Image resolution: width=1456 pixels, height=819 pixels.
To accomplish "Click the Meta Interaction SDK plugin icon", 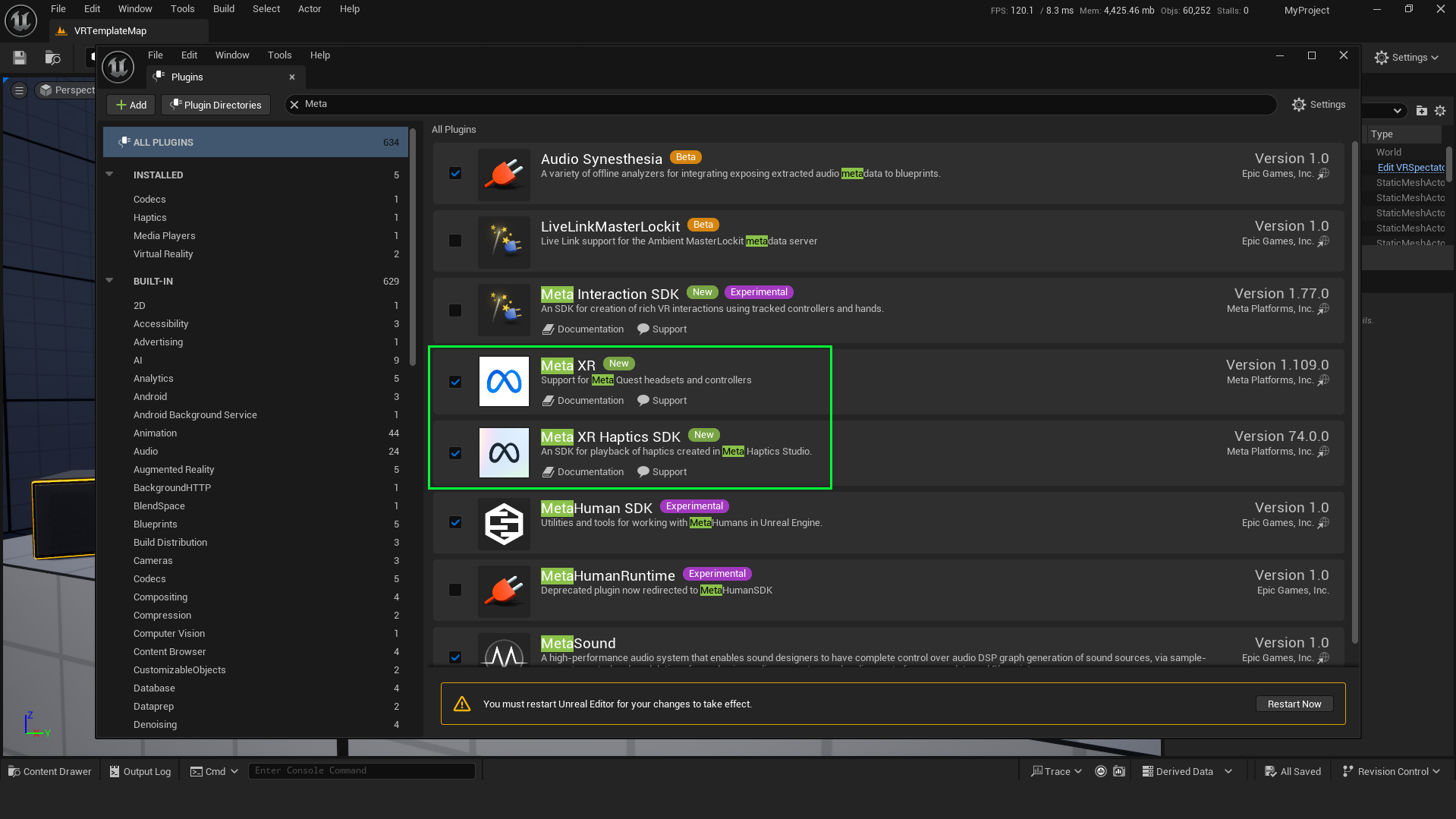I will pos(504,310).
